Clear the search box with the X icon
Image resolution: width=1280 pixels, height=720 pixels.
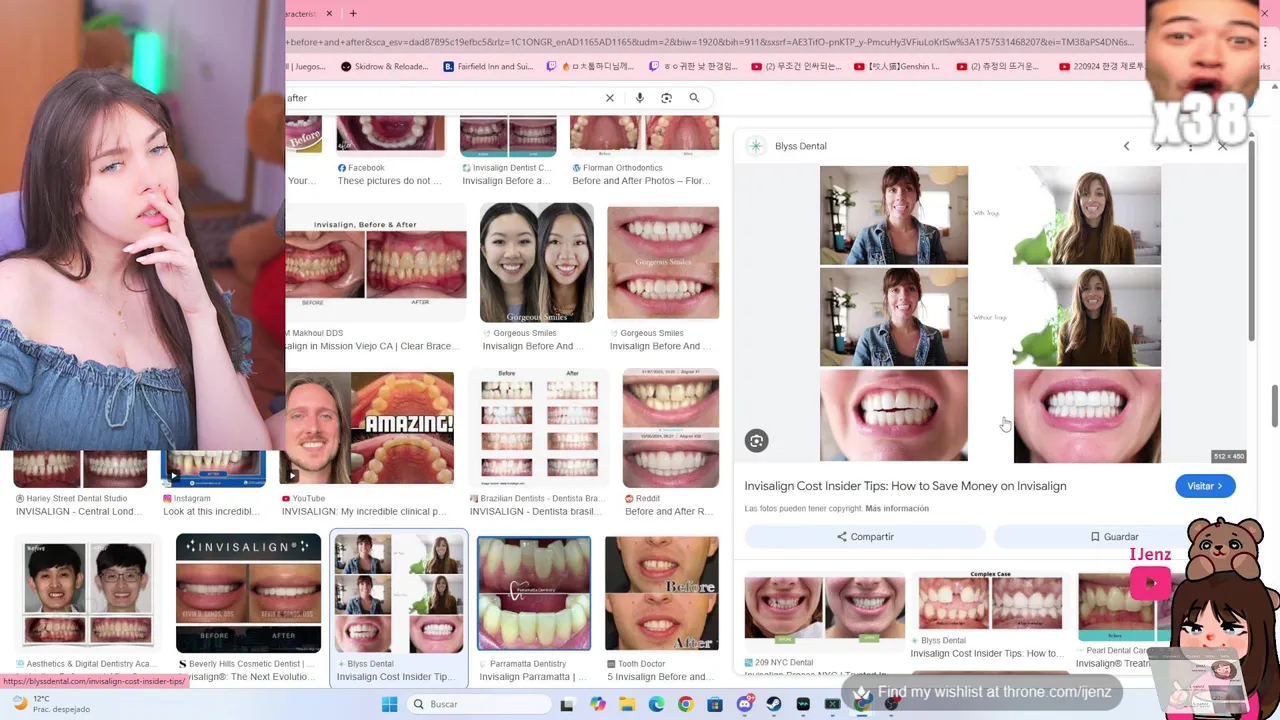tap(609, 98)
